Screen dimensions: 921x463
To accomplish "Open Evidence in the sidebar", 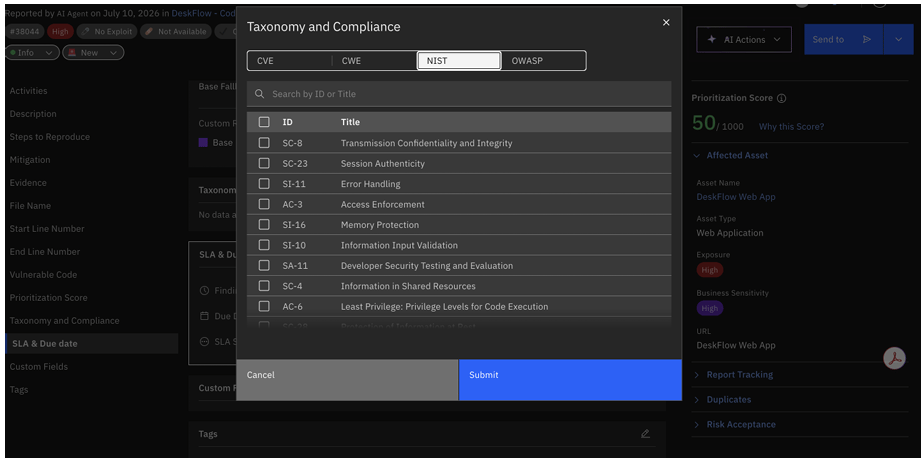I will (x=28, y=183).
